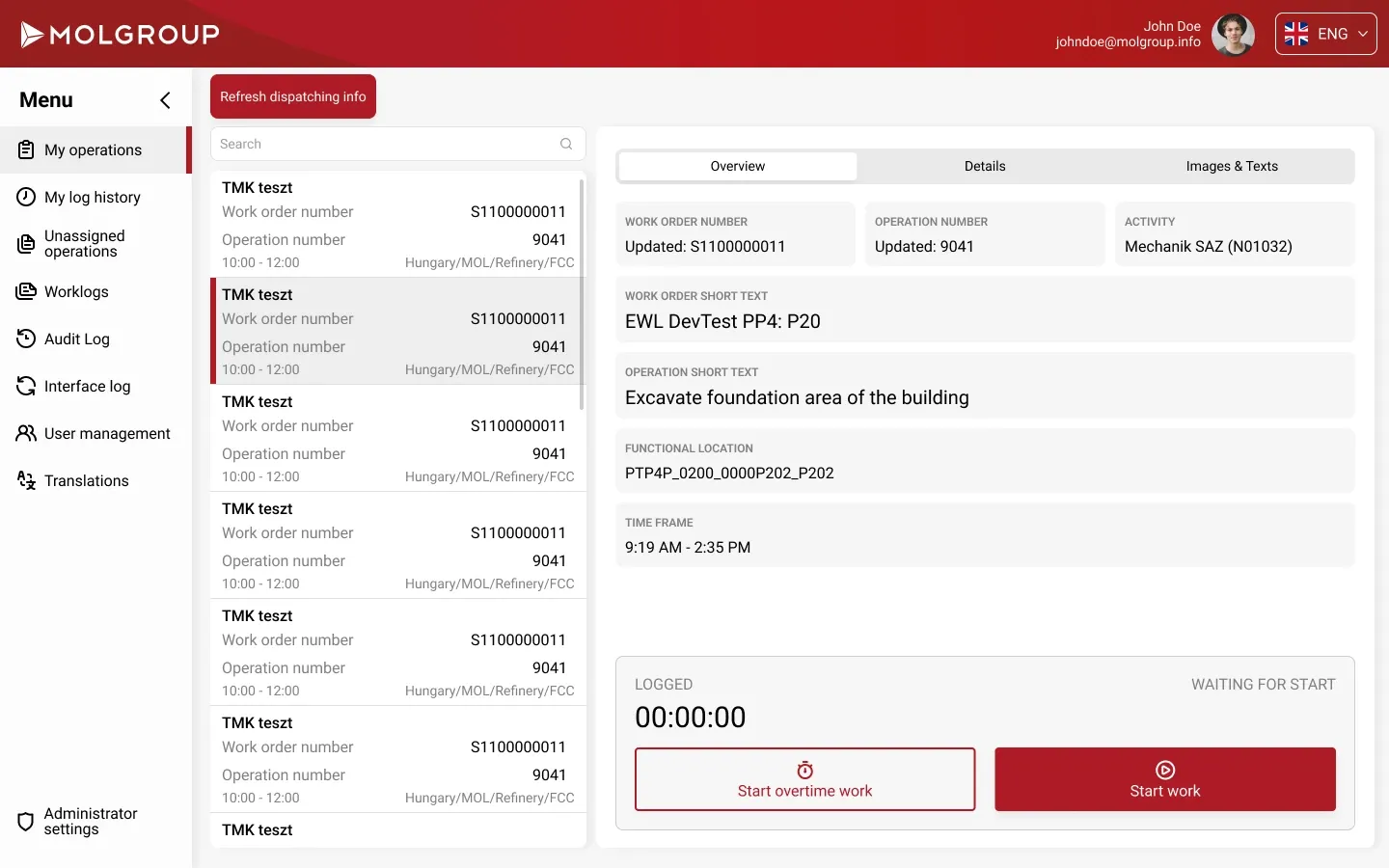Click the My operations clipboard icon
The image size is (1389, 868).
[x=26, y=149]
